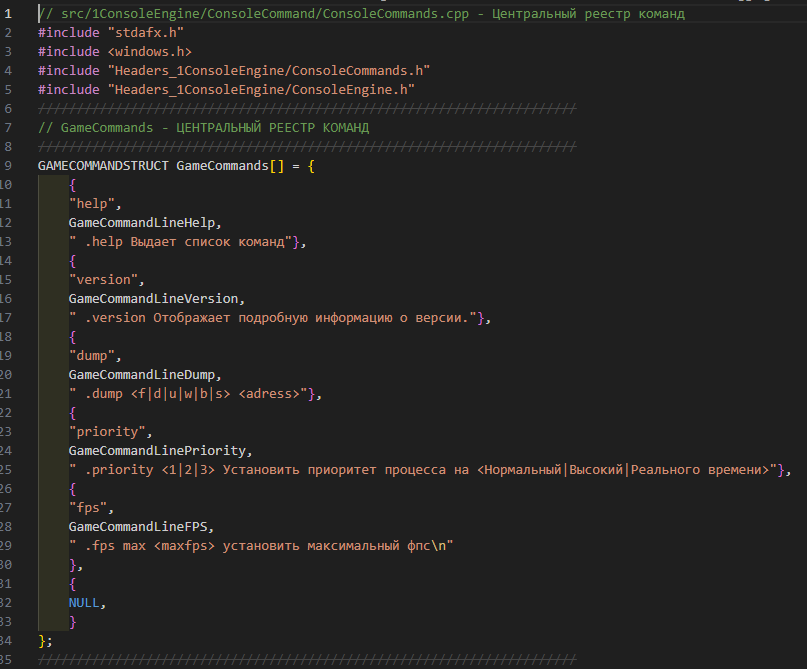The height and width of the screenshot is (669, 807).
Task: Click the GAMECOMMANDSTRUCT type name
Action: coord(103,165)
